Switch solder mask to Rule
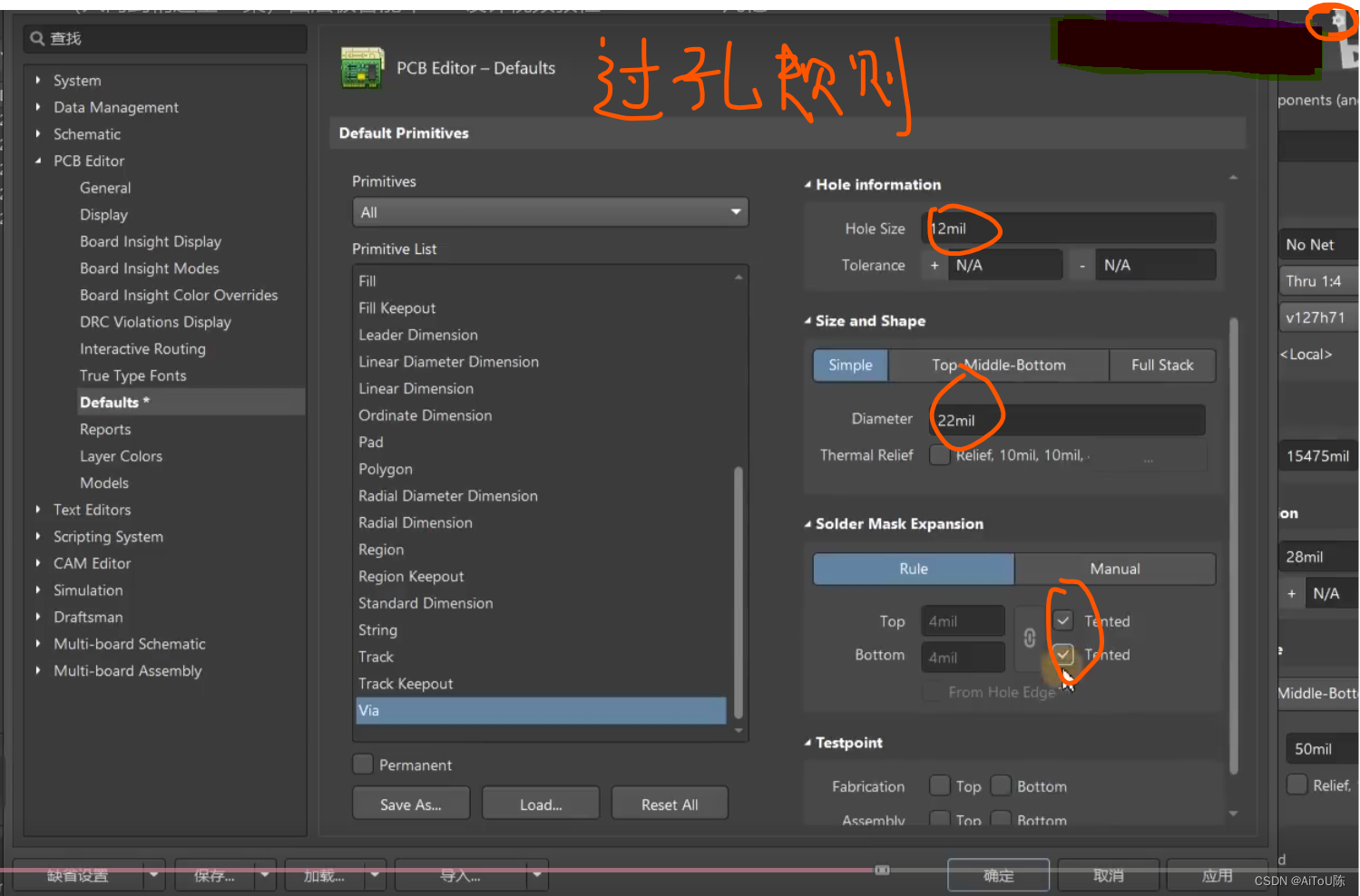Screen dimensions: 1360x896 914,569
